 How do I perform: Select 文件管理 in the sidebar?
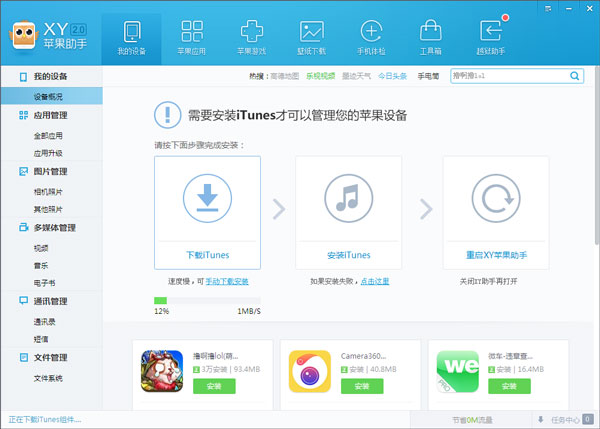(x=51, y=357)
